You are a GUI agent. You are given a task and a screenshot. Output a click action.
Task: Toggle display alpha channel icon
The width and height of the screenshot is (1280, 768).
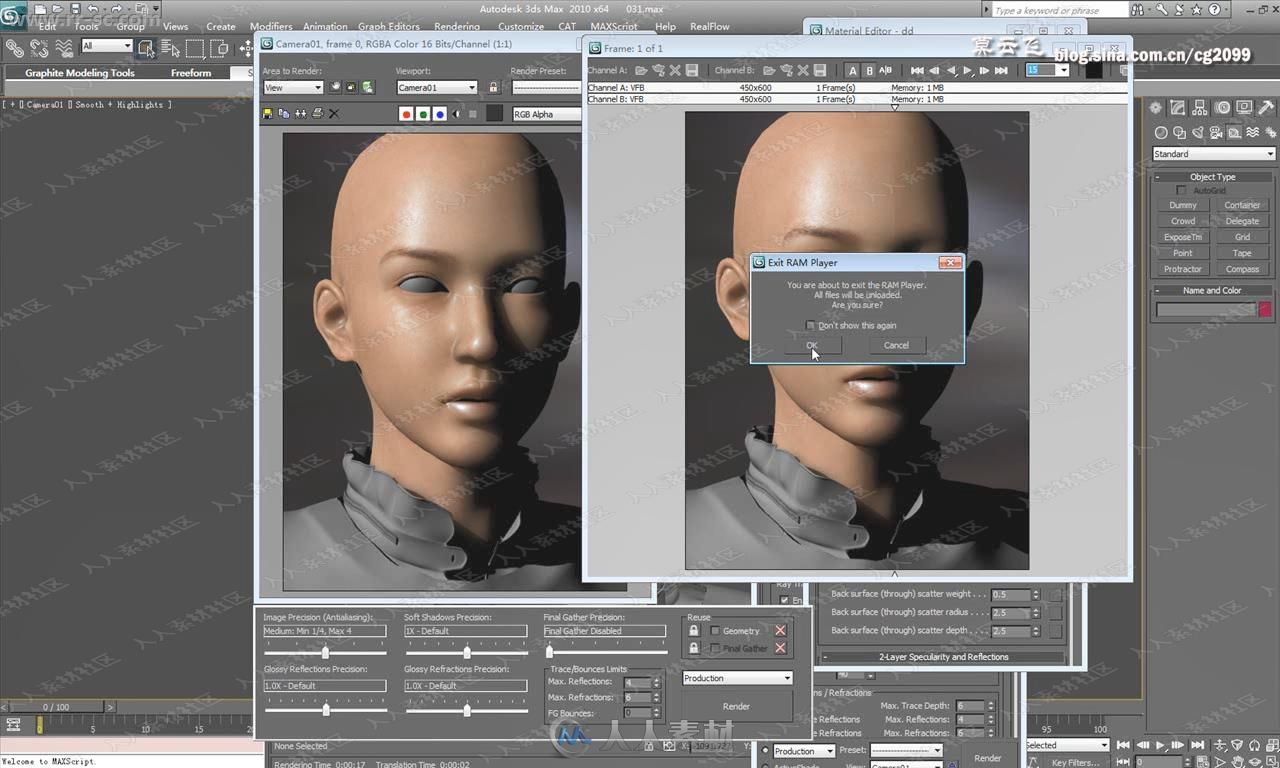(x=457, y=114)
